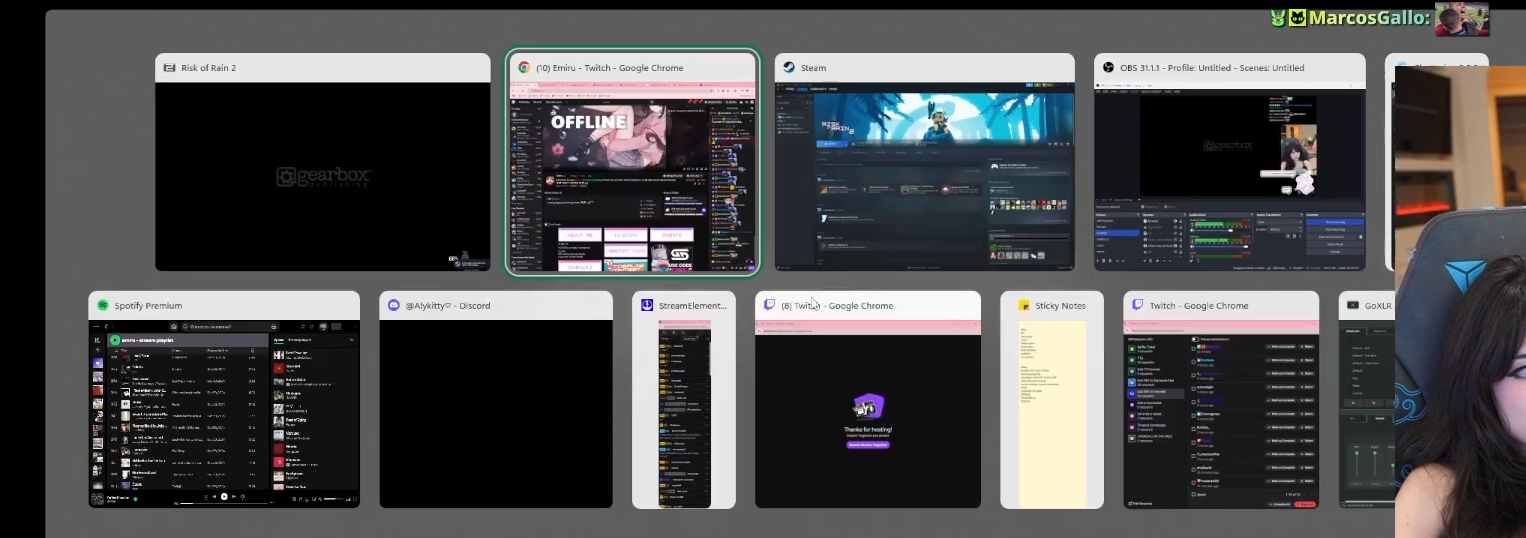
Task: Click the green Spotify icon in switcher
Action: point(102,306)
